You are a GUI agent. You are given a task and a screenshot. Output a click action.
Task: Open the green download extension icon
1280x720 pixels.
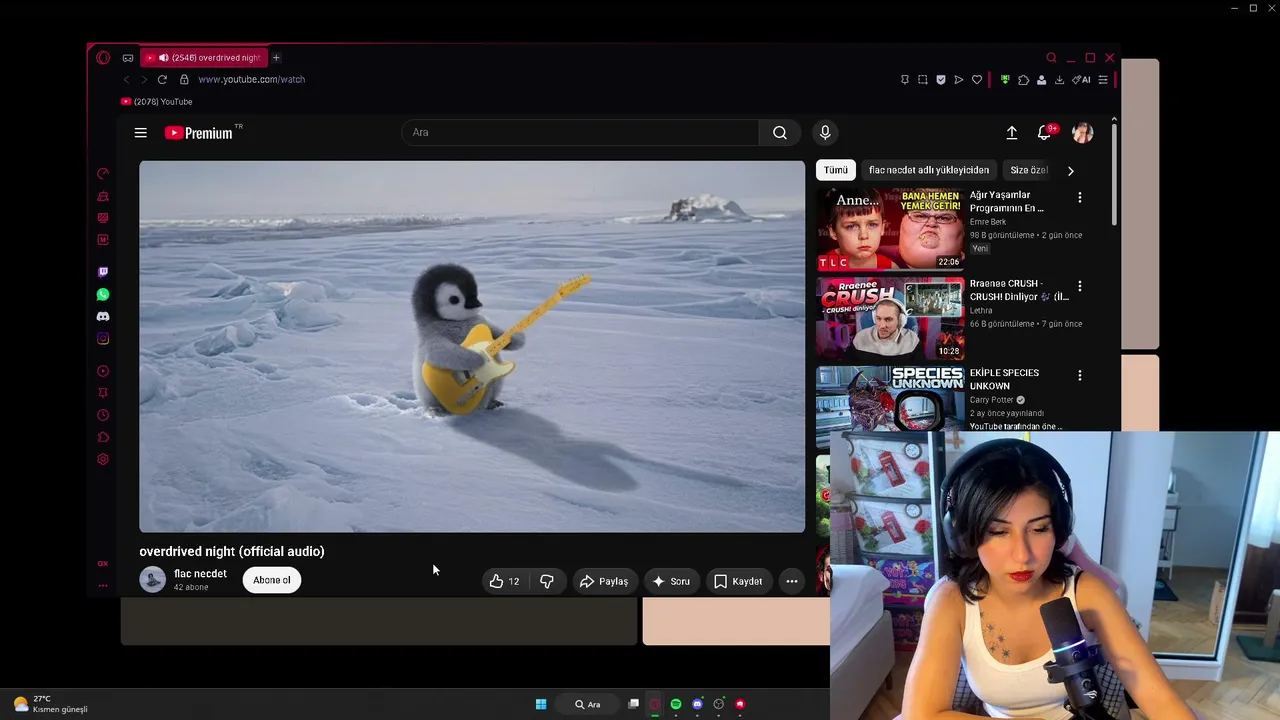click(x=1005, y=80)
